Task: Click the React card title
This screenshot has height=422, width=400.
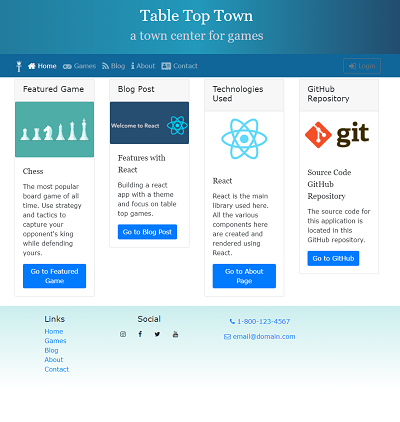Action: tap(222, 181)
